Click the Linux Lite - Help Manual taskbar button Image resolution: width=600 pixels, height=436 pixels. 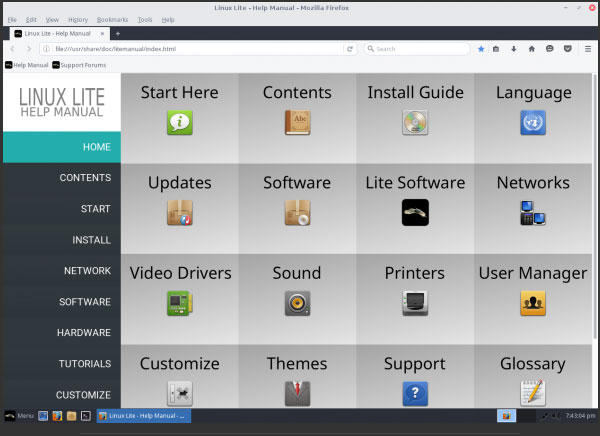143,416
